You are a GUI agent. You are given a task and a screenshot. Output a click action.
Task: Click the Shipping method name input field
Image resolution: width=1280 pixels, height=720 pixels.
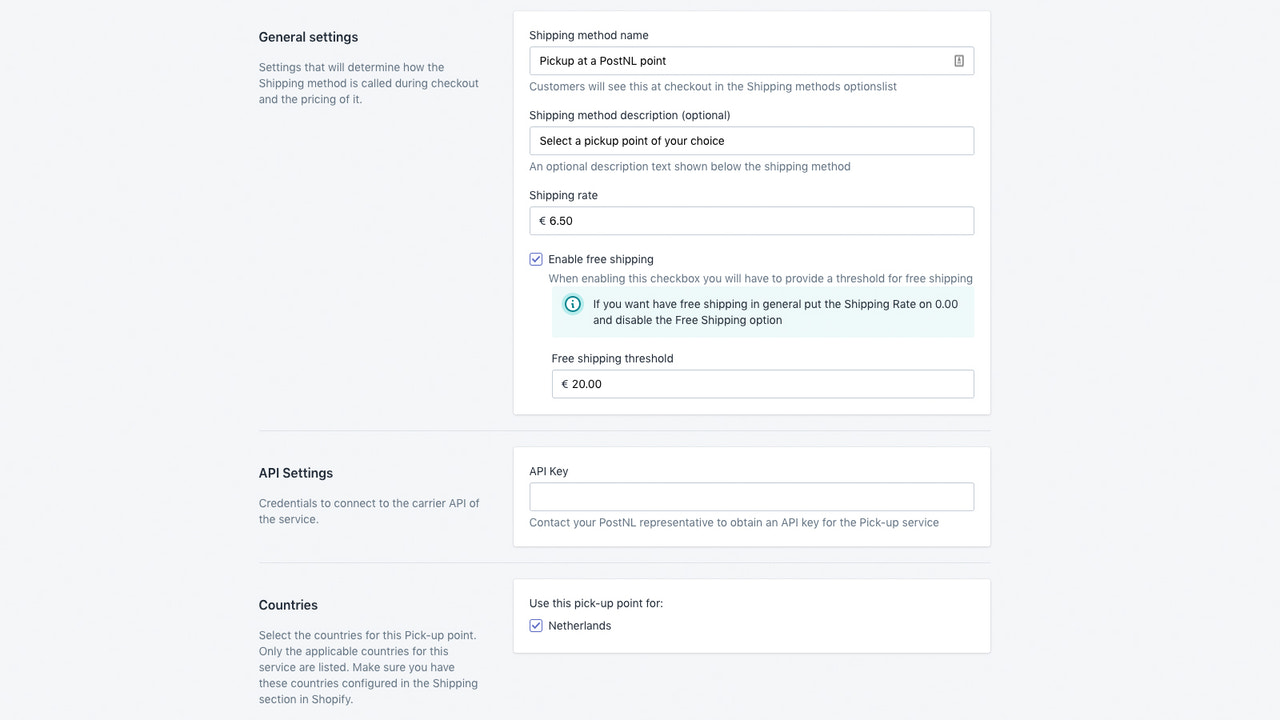[x=751, y=61]
